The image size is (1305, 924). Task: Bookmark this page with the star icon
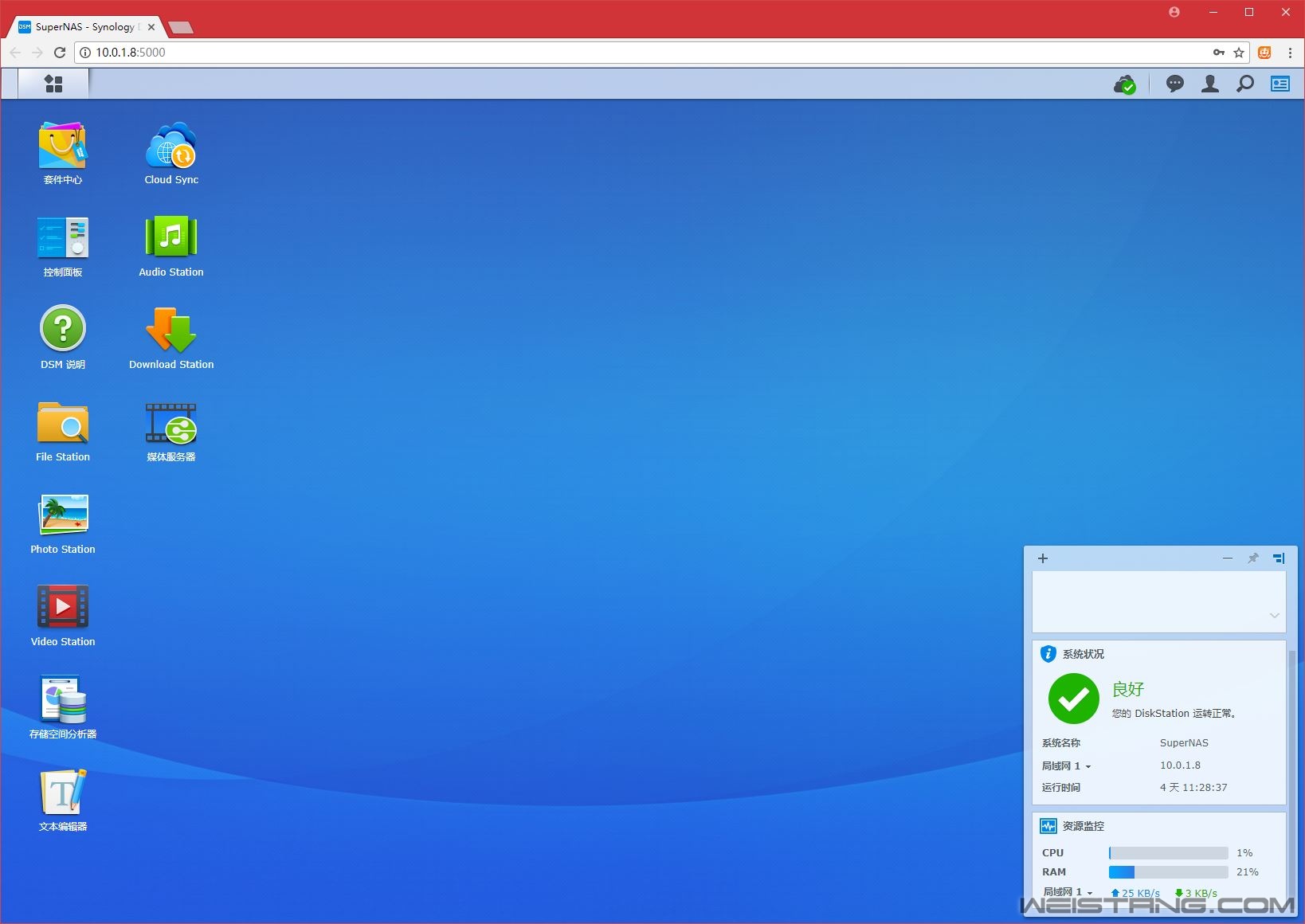[1239, 53]
